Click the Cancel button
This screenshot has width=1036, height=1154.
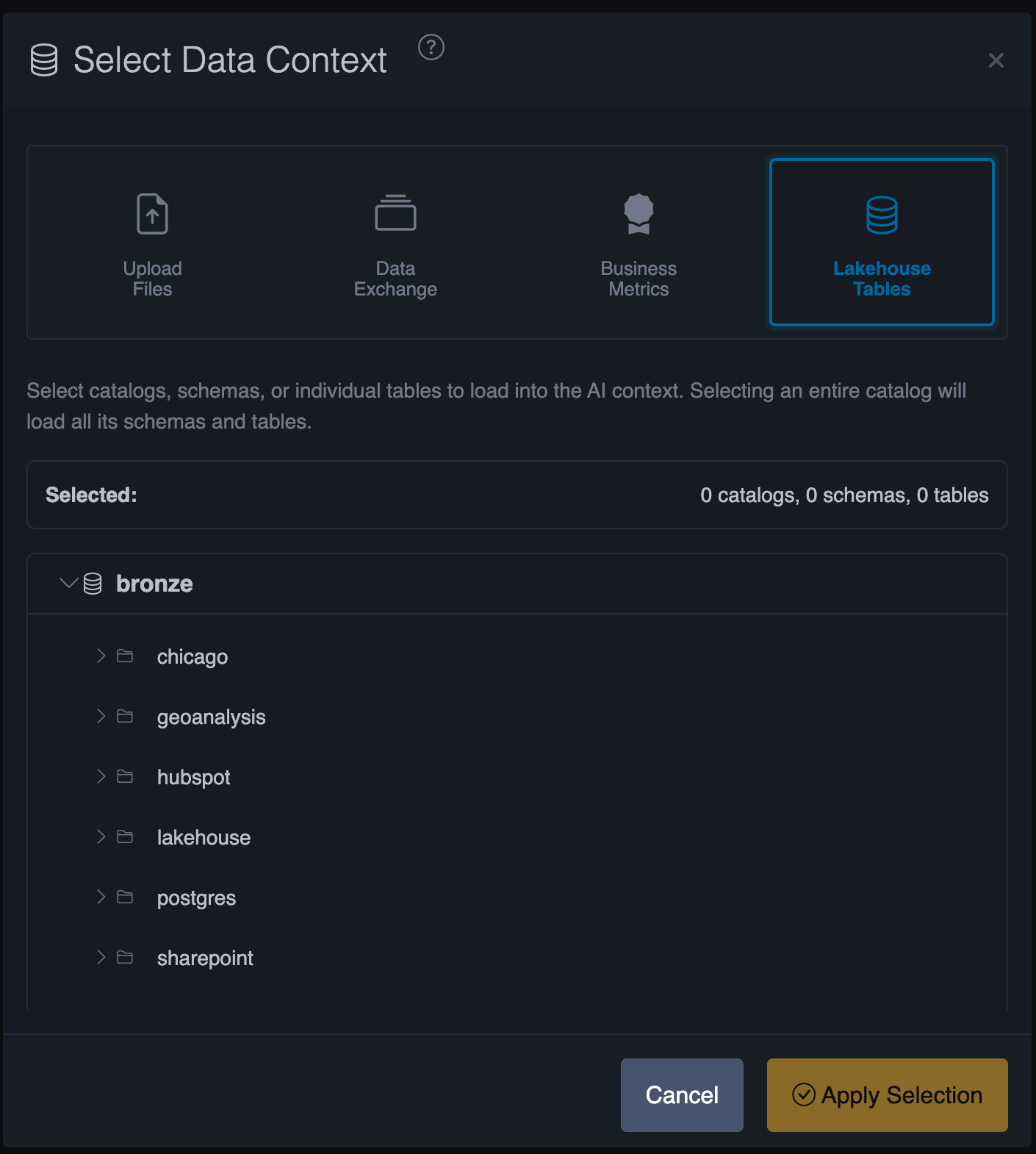(x=681, y=1095)
